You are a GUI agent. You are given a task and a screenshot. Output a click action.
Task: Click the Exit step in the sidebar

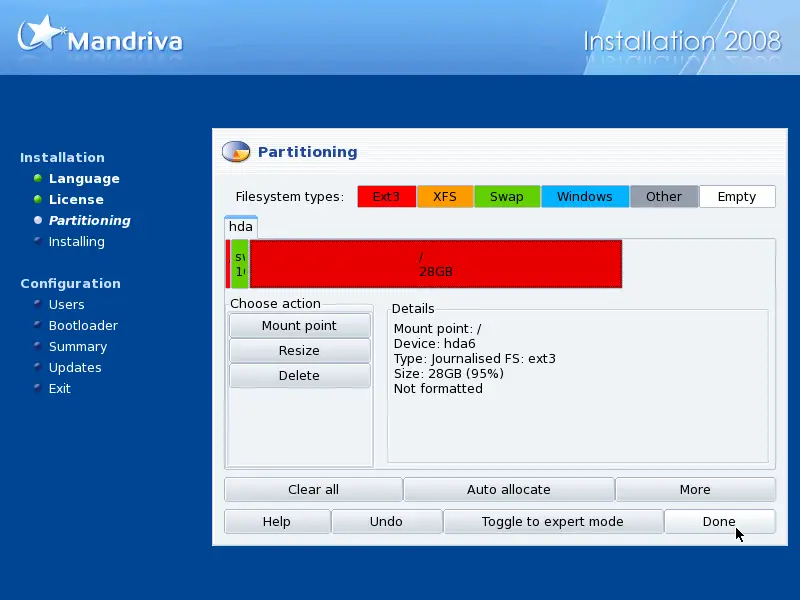coord(60,389)
